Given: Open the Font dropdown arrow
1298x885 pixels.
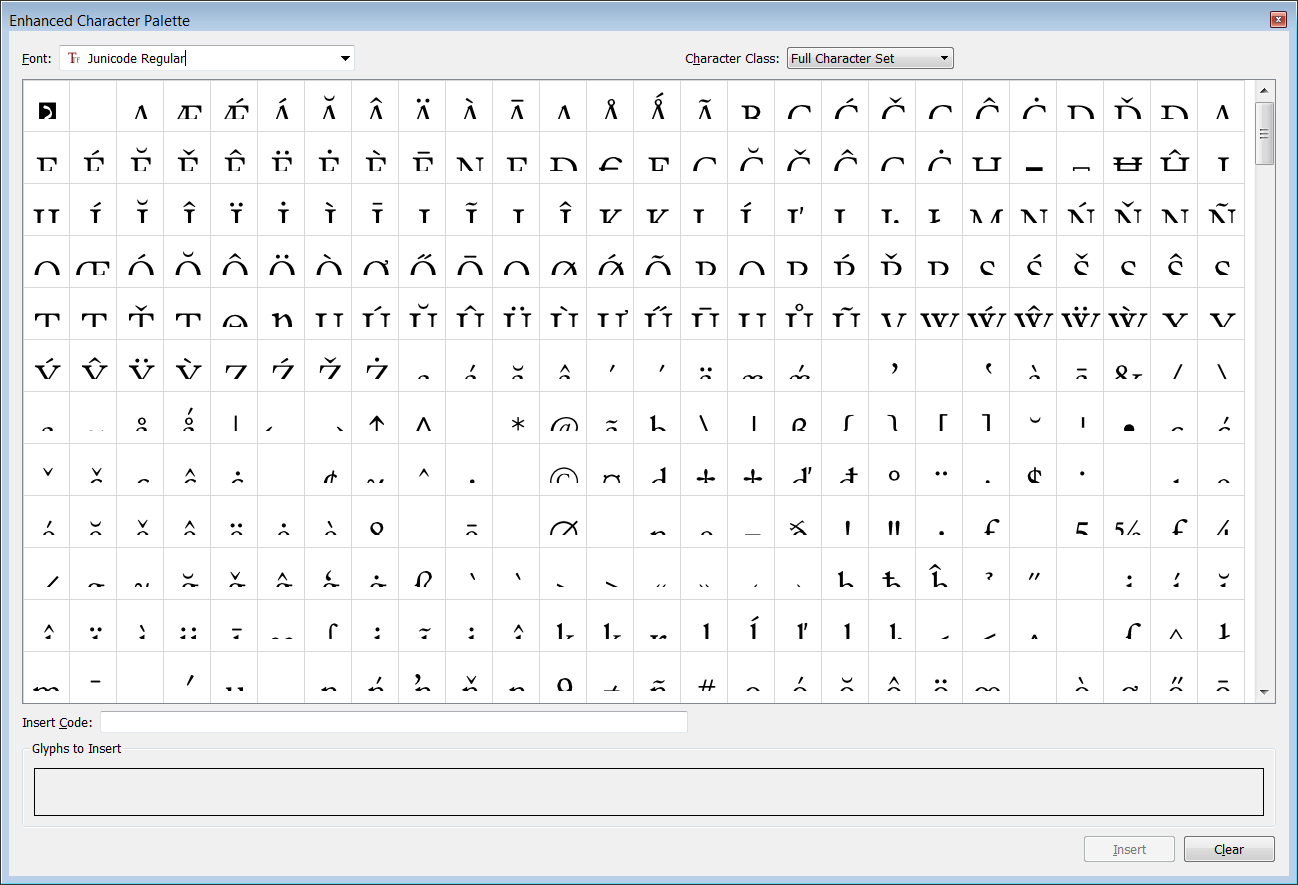Looking at the screenshot, I should [345, 58].
